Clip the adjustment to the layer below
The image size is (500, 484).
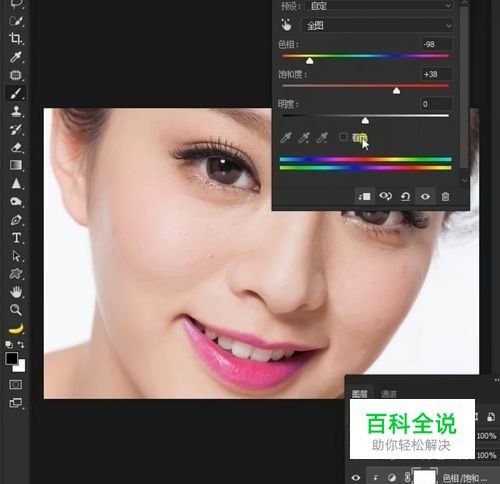pyautogui.click(x=364, y=196)
